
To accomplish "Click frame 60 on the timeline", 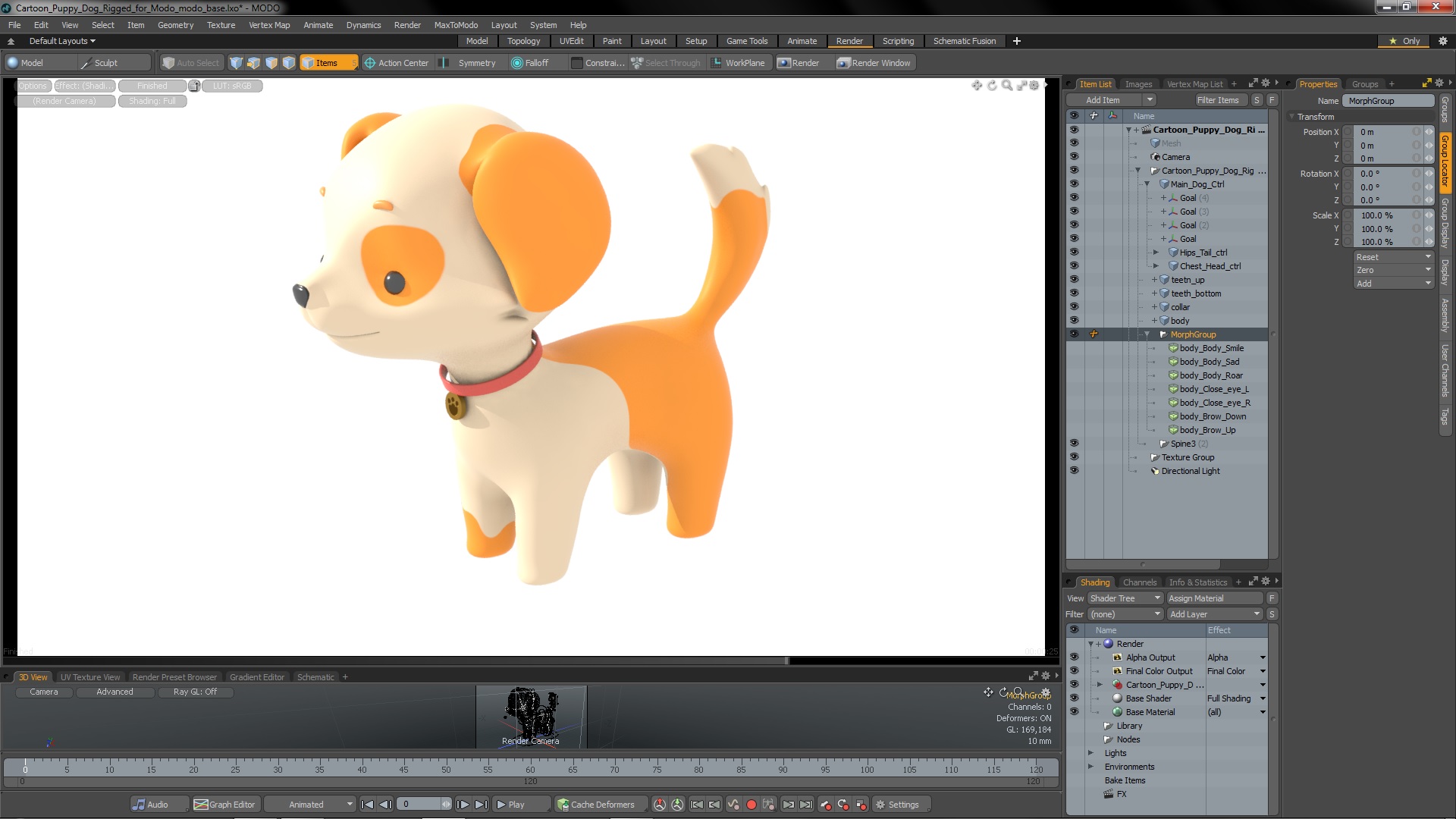I will coord(530,766).
